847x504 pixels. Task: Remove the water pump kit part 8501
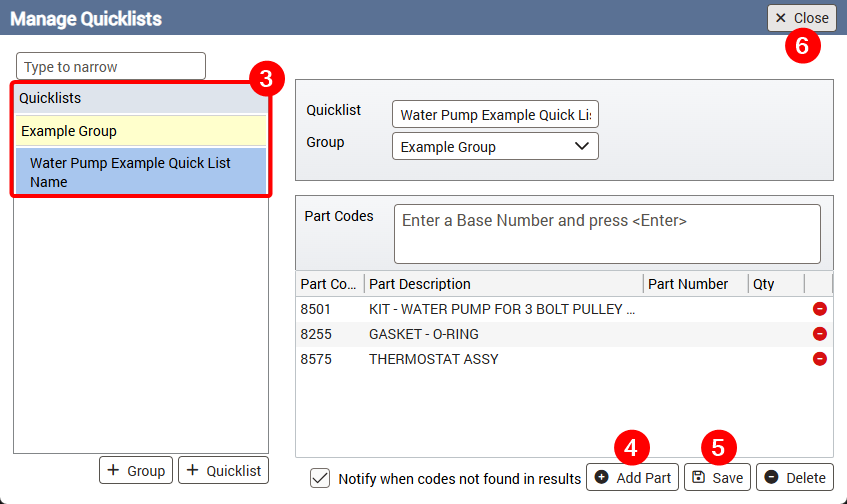(x=820, y=309)
